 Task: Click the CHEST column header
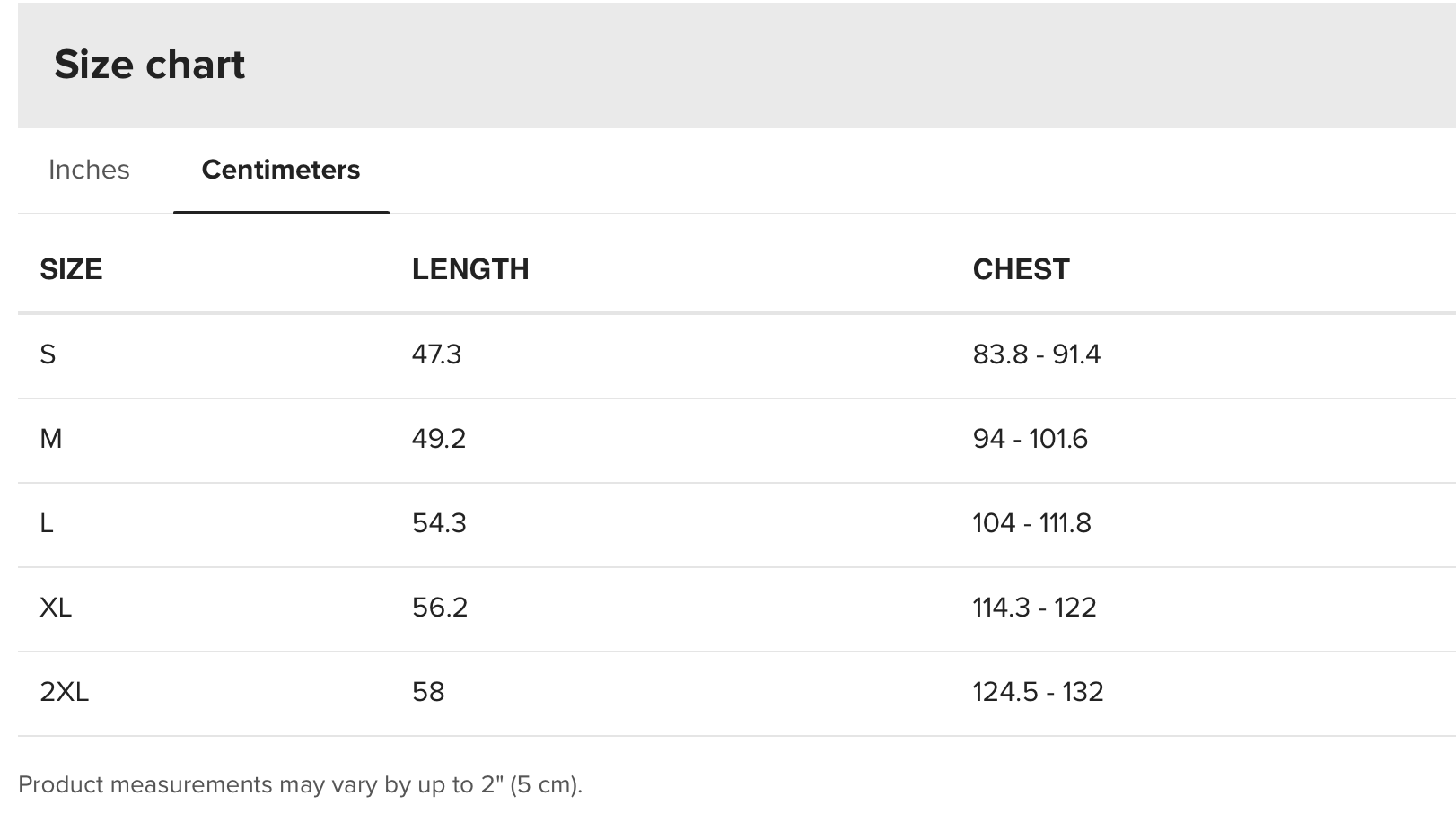(x=1021, y=269)
